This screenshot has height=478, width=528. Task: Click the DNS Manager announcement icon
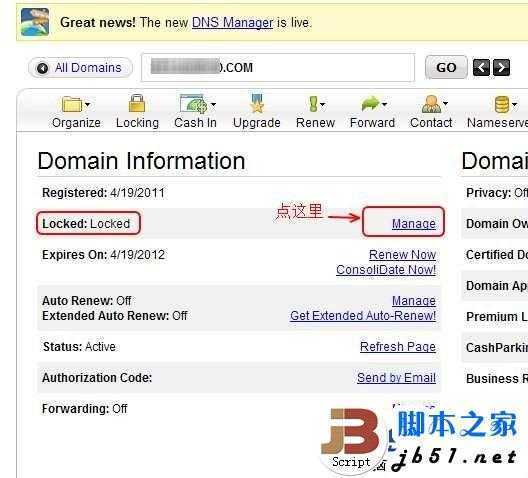(35, 22)
